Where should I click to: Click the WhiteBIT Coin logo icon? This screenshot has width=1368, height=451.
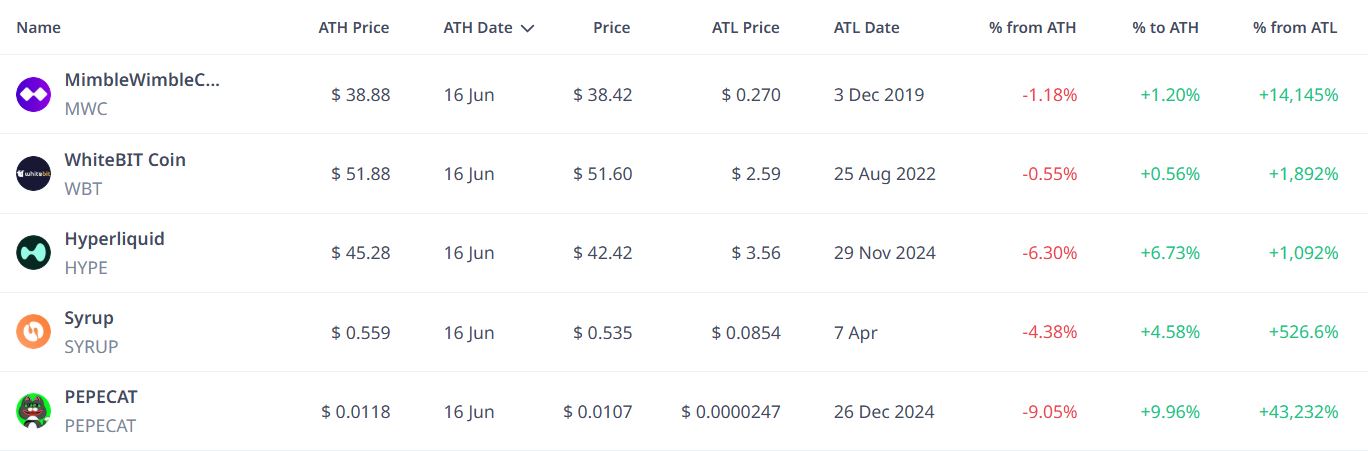pos(33,174)
